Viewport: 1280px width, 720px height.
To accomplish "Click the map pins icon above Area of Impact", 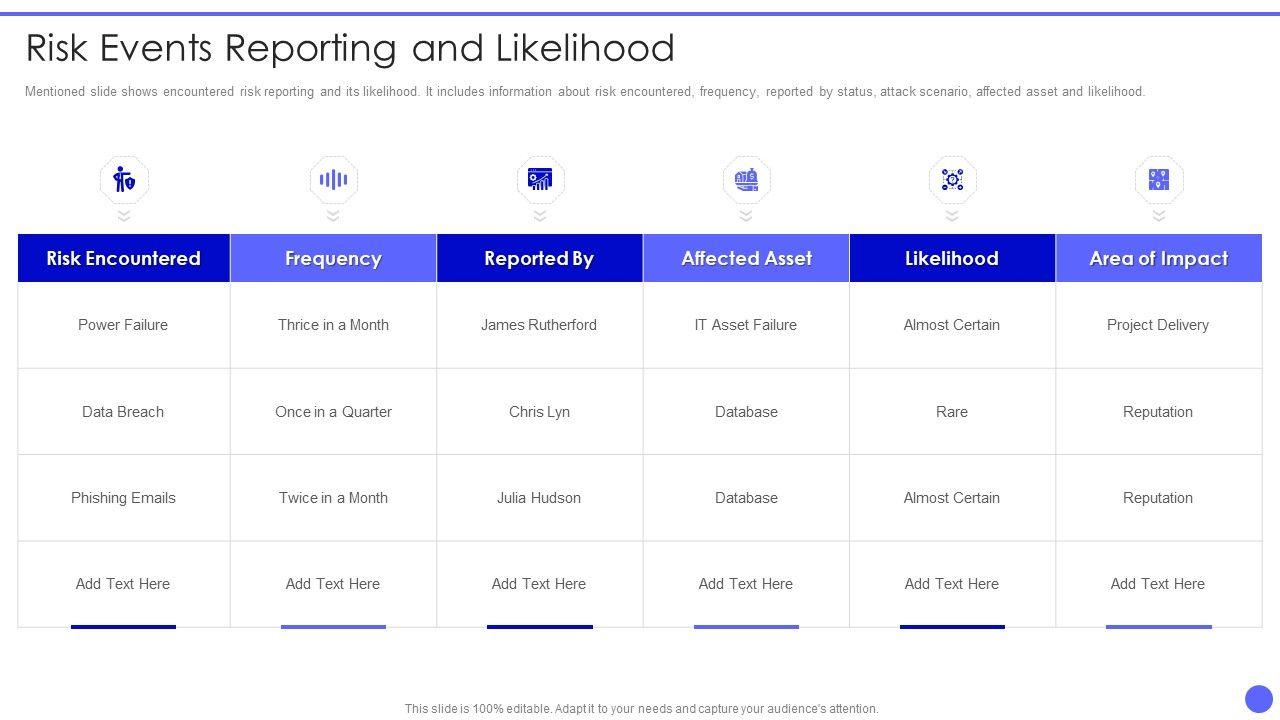I will [1159, 180].
